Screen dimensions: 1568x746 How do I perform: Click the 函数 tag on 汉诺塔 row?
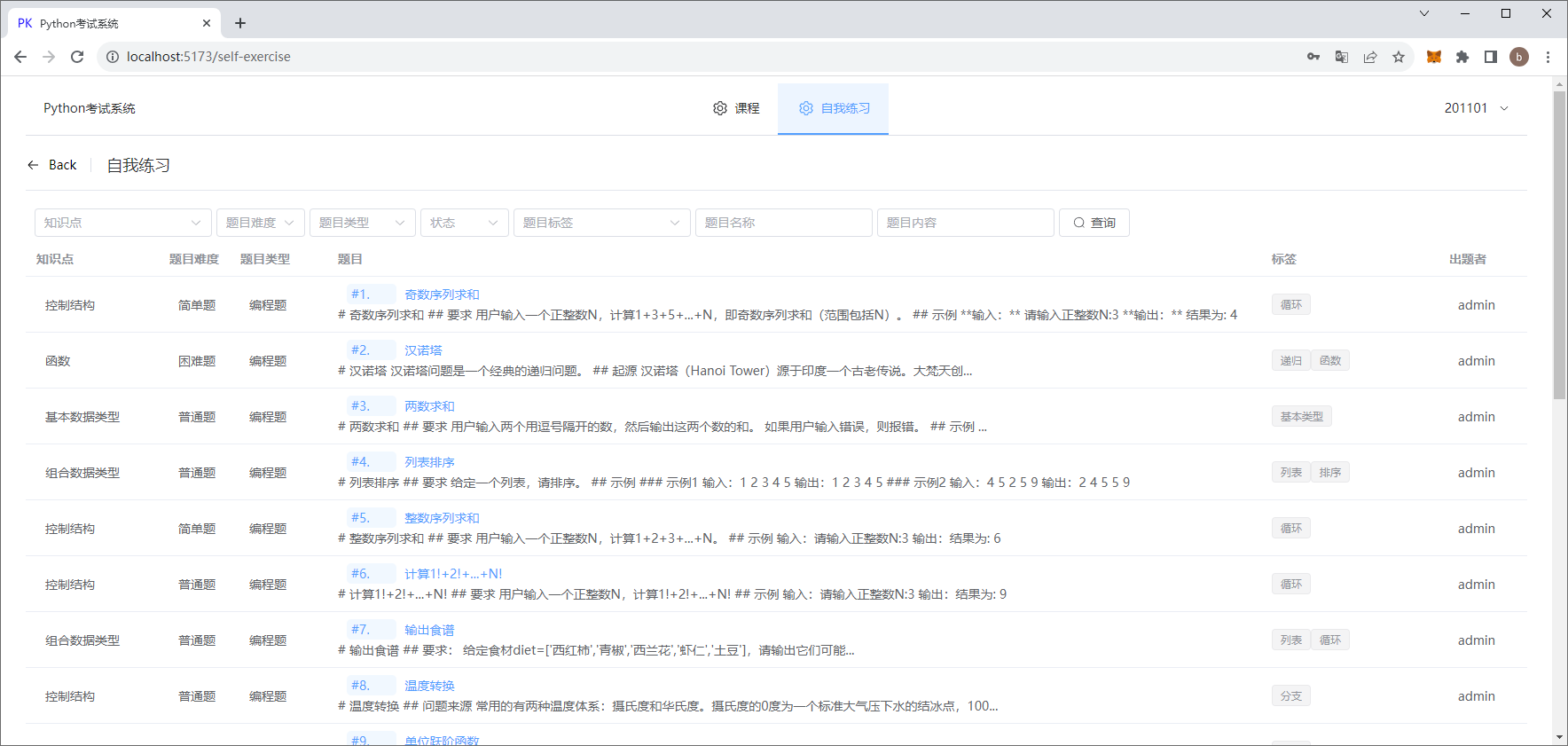1330,361
